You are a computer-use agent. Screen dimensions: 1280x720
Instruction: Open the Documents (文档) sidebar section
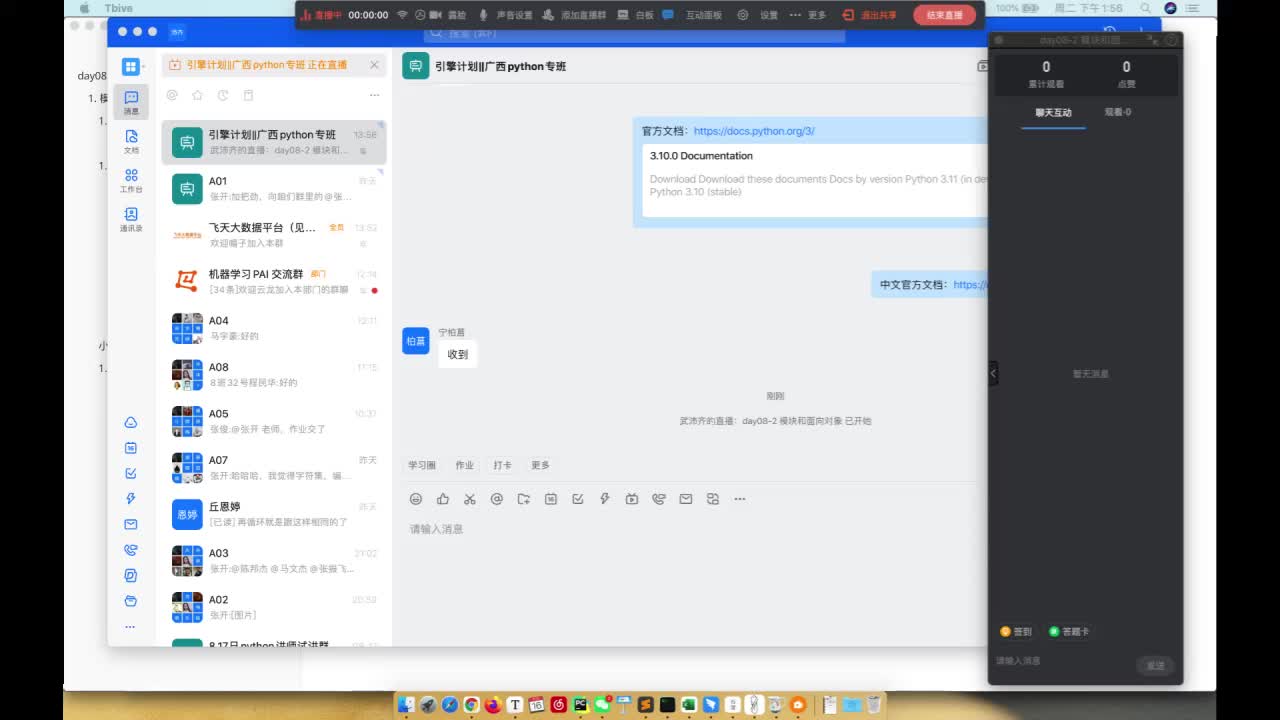[131, 140]
